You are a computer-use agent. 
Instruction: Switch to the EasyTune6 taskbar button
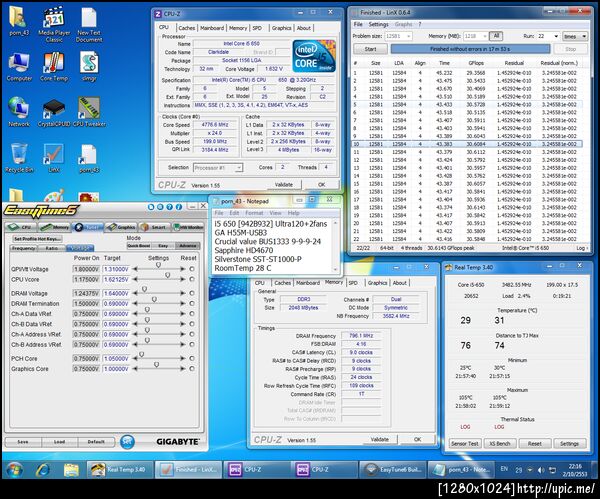click(391, 470)
